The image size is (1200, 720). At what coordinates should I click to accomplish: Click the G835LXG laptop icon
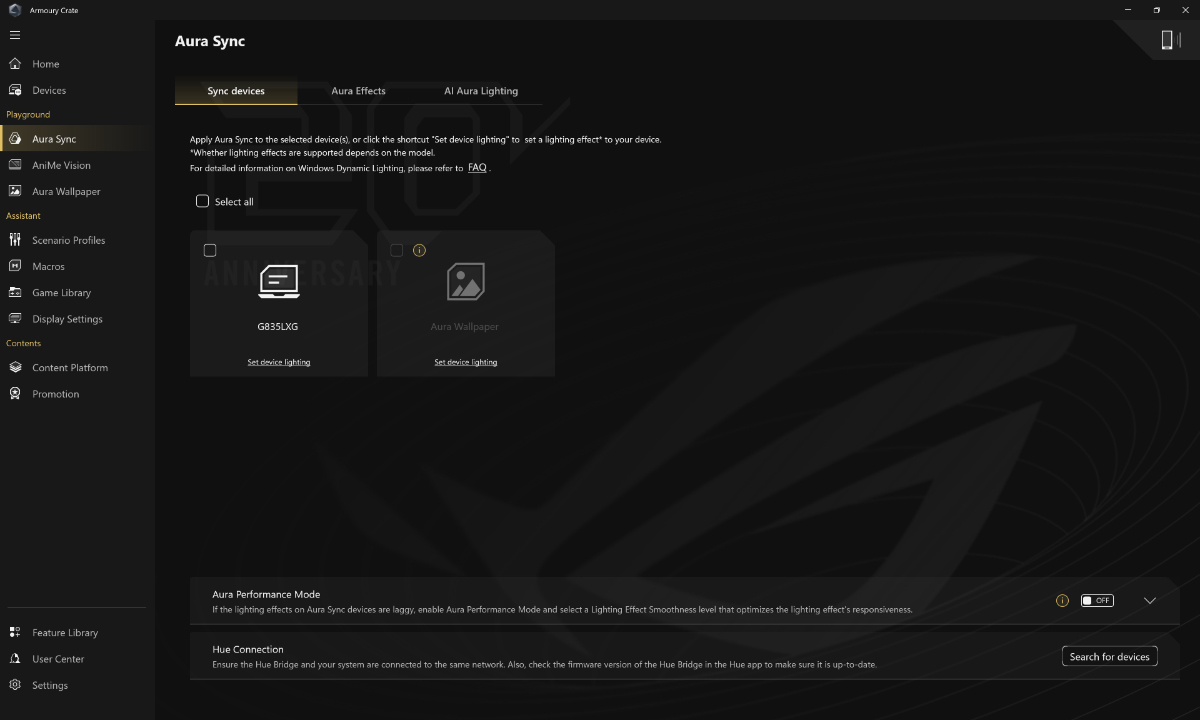coord(279,282)
